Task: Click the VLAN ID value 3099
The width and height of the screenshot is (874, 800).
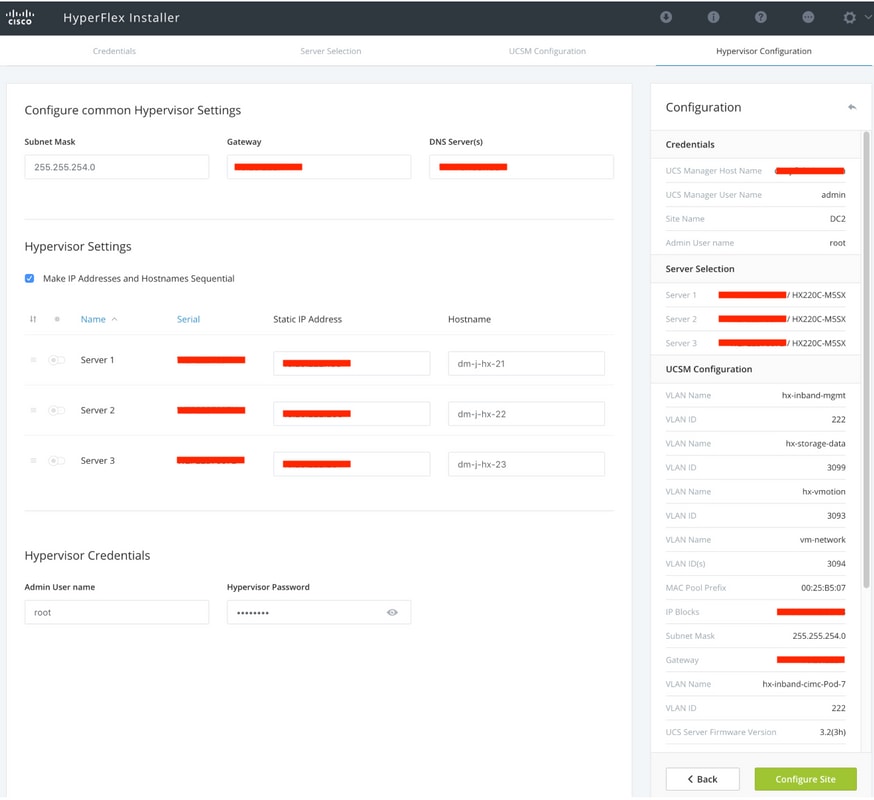Action: click(x=836, y=468)
